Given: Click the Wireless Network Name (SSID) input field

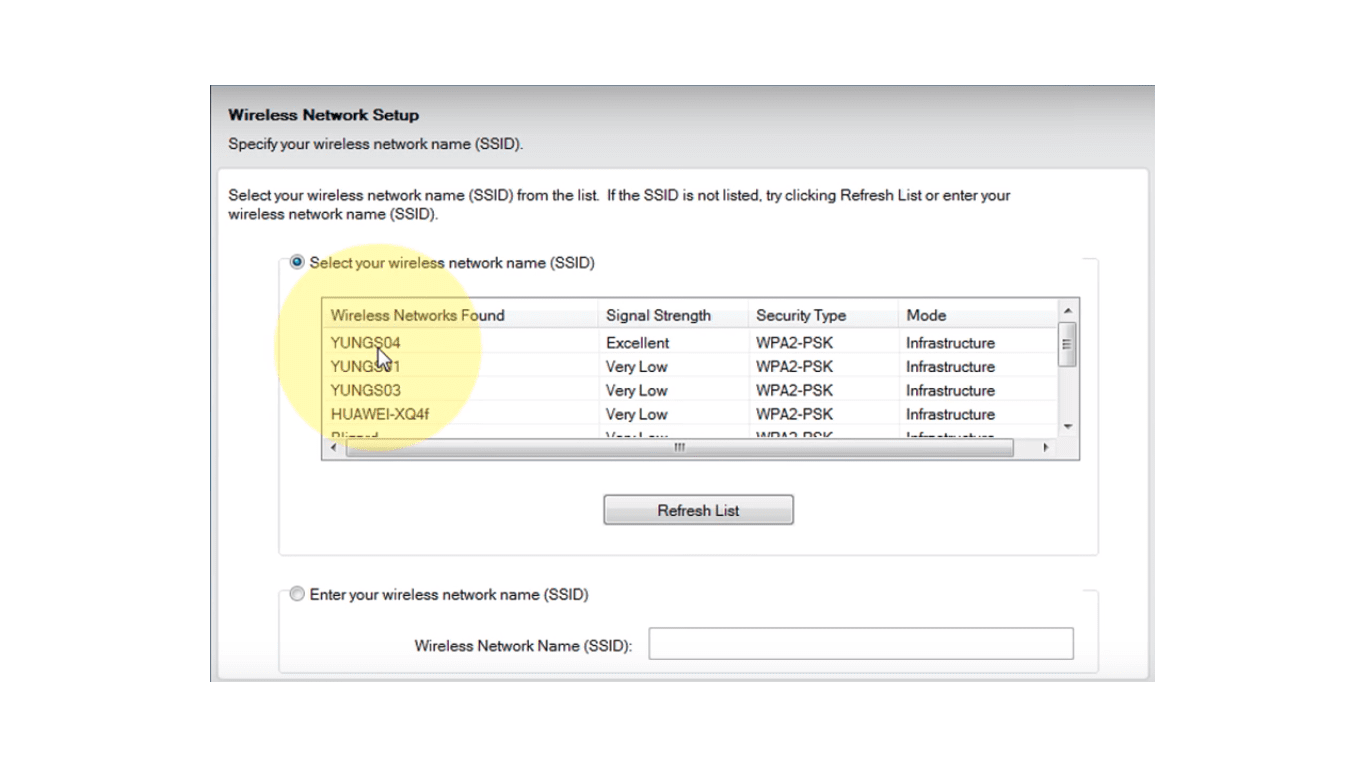Looking at the screenshot, I should [x=860, y=643].
